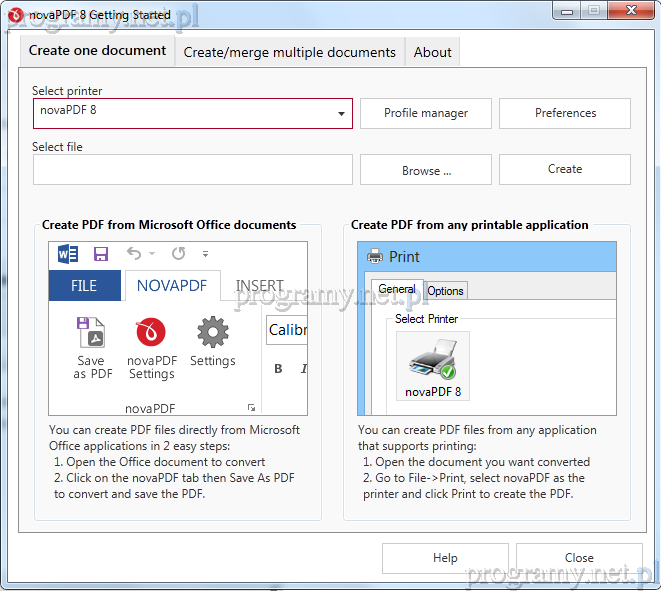Click the Settings gear icon
Viewport: 661px width, 591px height.
coord(212,333)
